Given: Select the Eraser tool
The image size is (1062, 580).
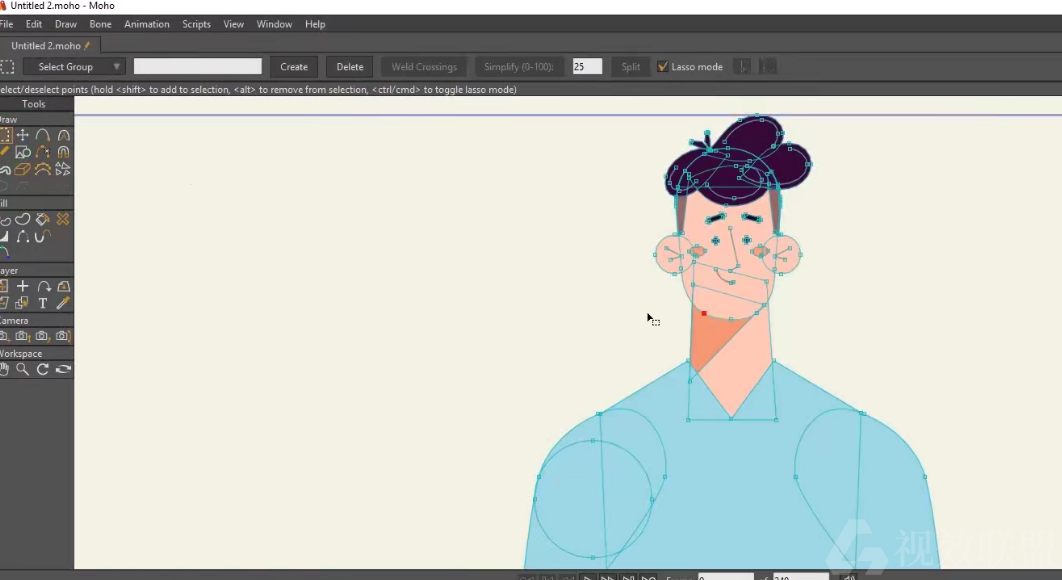Looking at the screenshot, I should coord(23,169).
